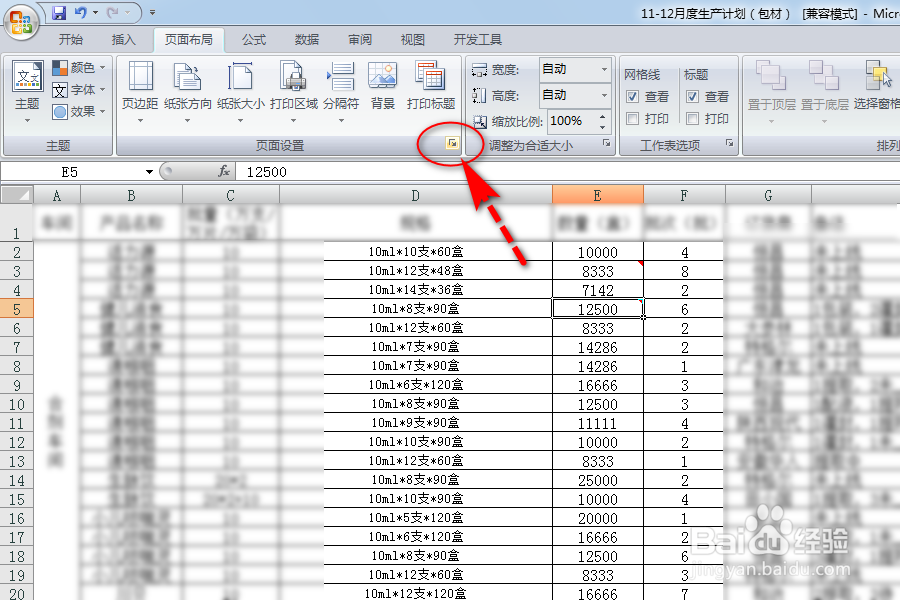Expand the 颜色 dropdown arrow
Viewport: 900px width, 600px height.
[103, 68]
